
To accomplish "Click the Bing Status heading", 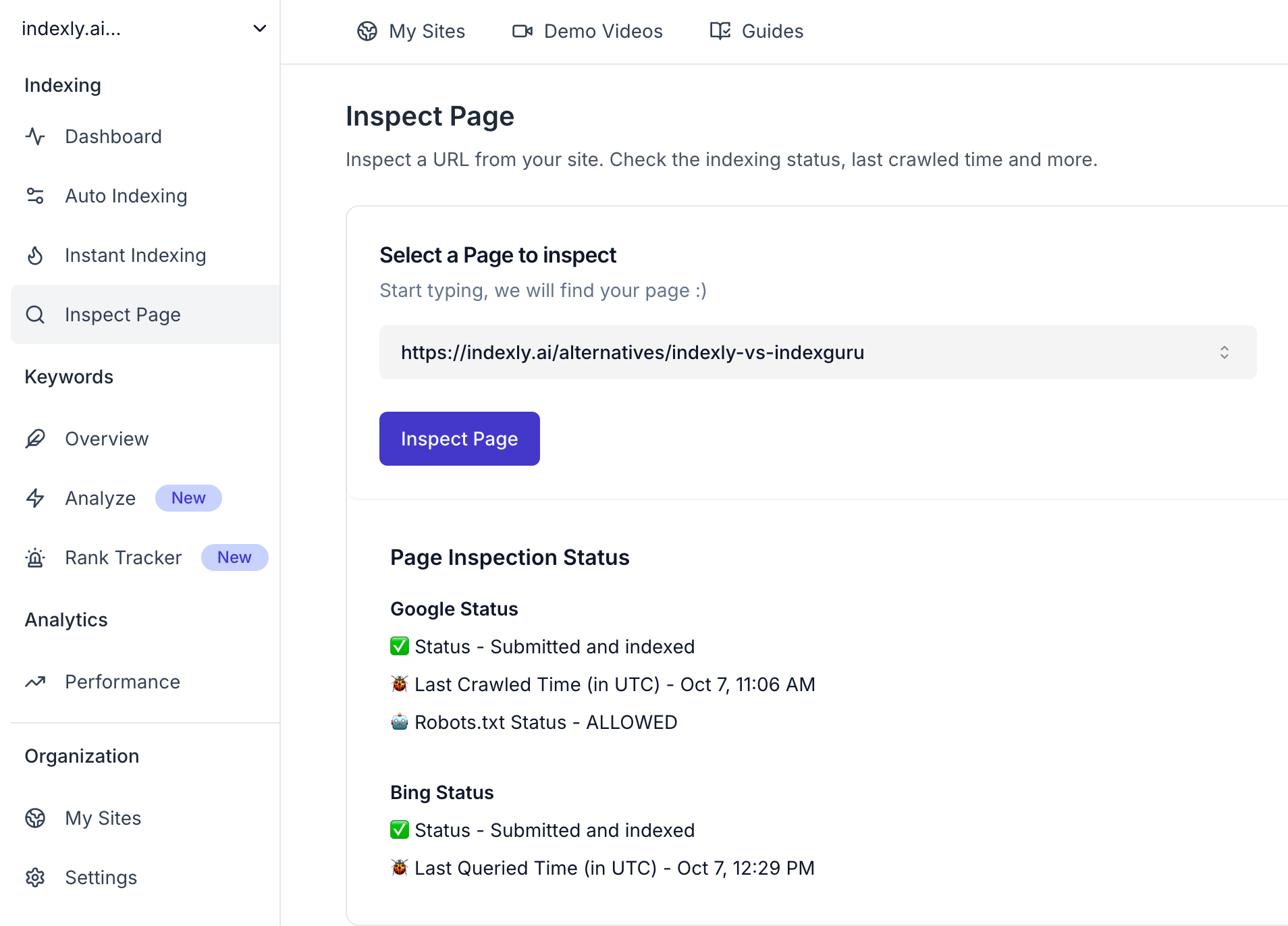I will [442, 792].
